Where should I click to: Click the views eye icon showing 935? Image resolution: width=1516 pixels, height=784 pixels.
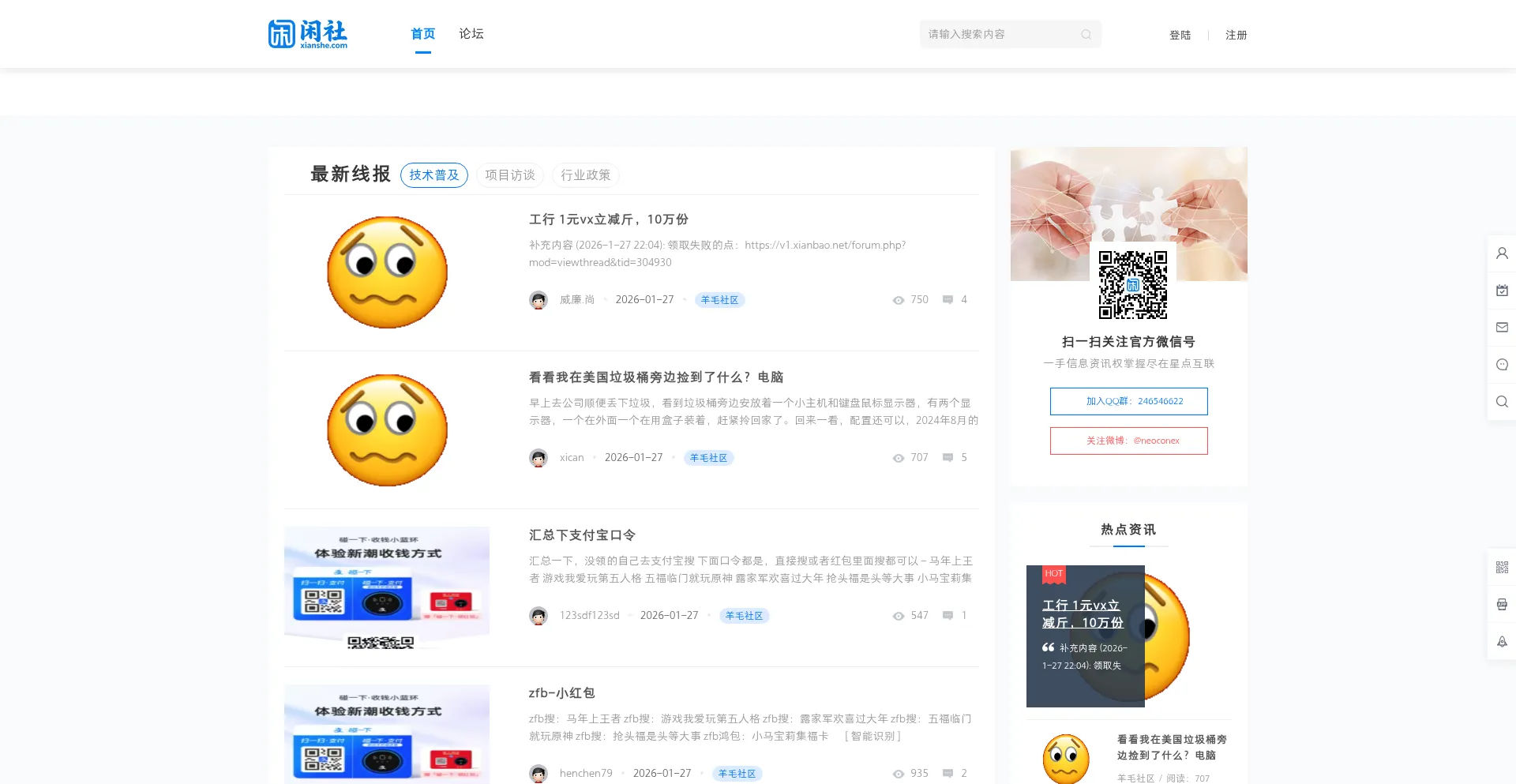899,774
